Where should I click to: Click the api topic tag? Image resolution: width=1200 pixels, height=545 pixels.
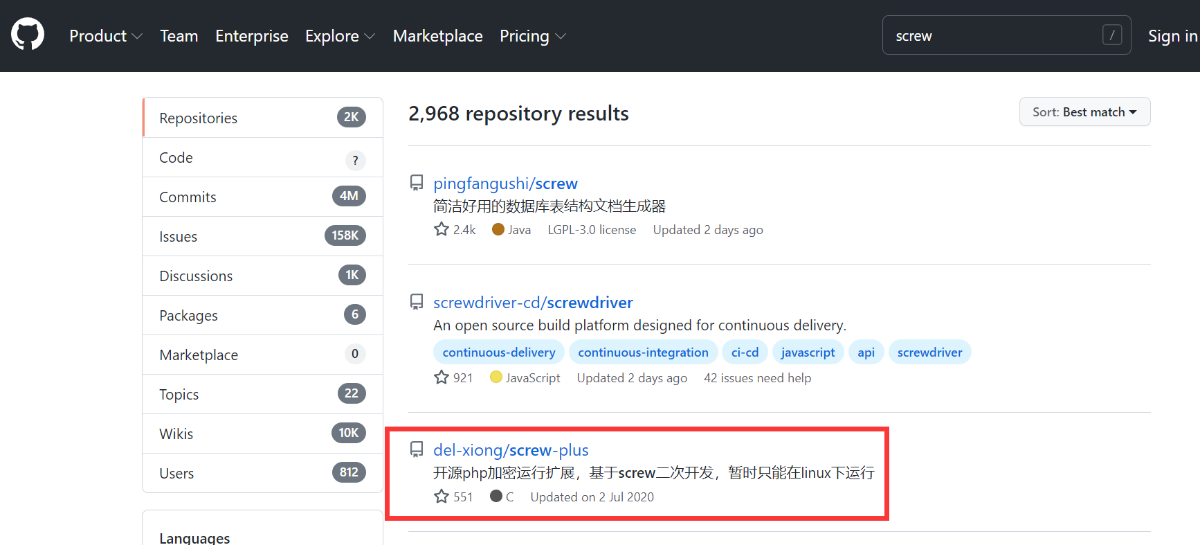[866, 352]
